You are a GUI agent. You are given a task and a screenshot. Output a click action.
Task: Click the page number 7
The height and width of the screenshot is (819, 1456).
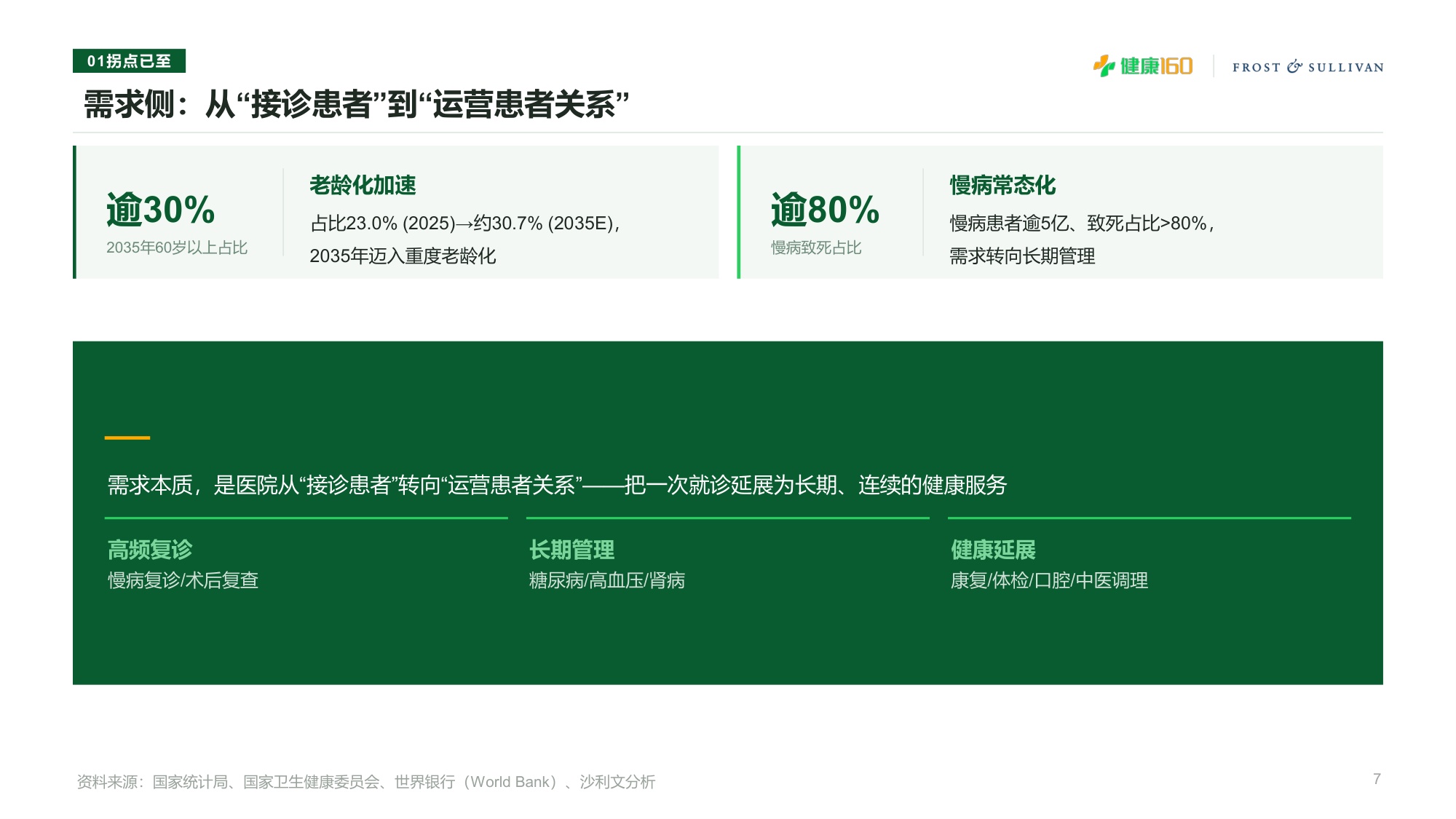[1377, 779]
